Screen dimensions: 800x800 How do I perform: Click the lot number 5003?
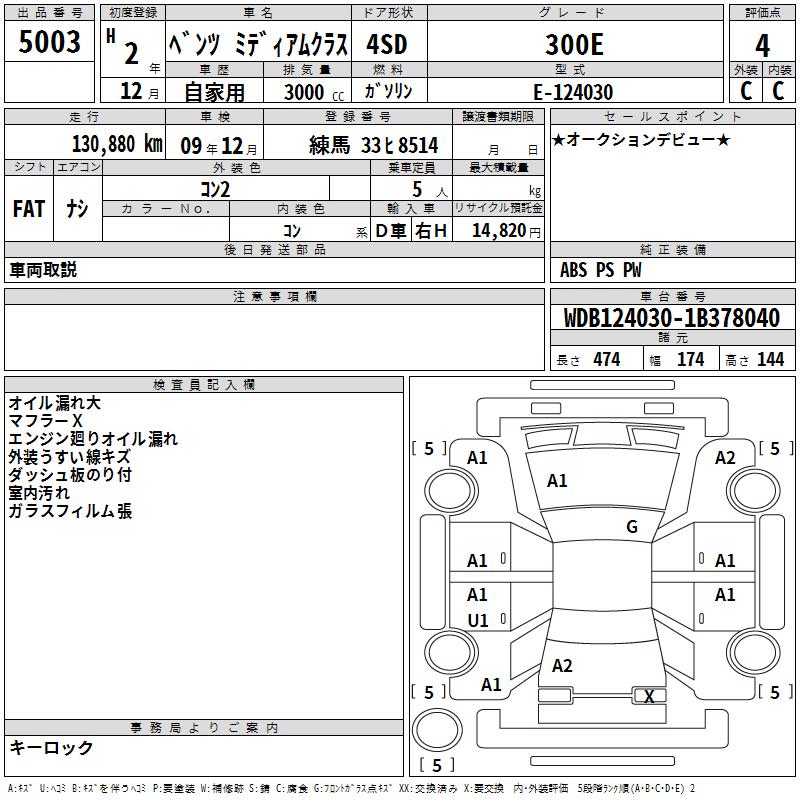50,43
